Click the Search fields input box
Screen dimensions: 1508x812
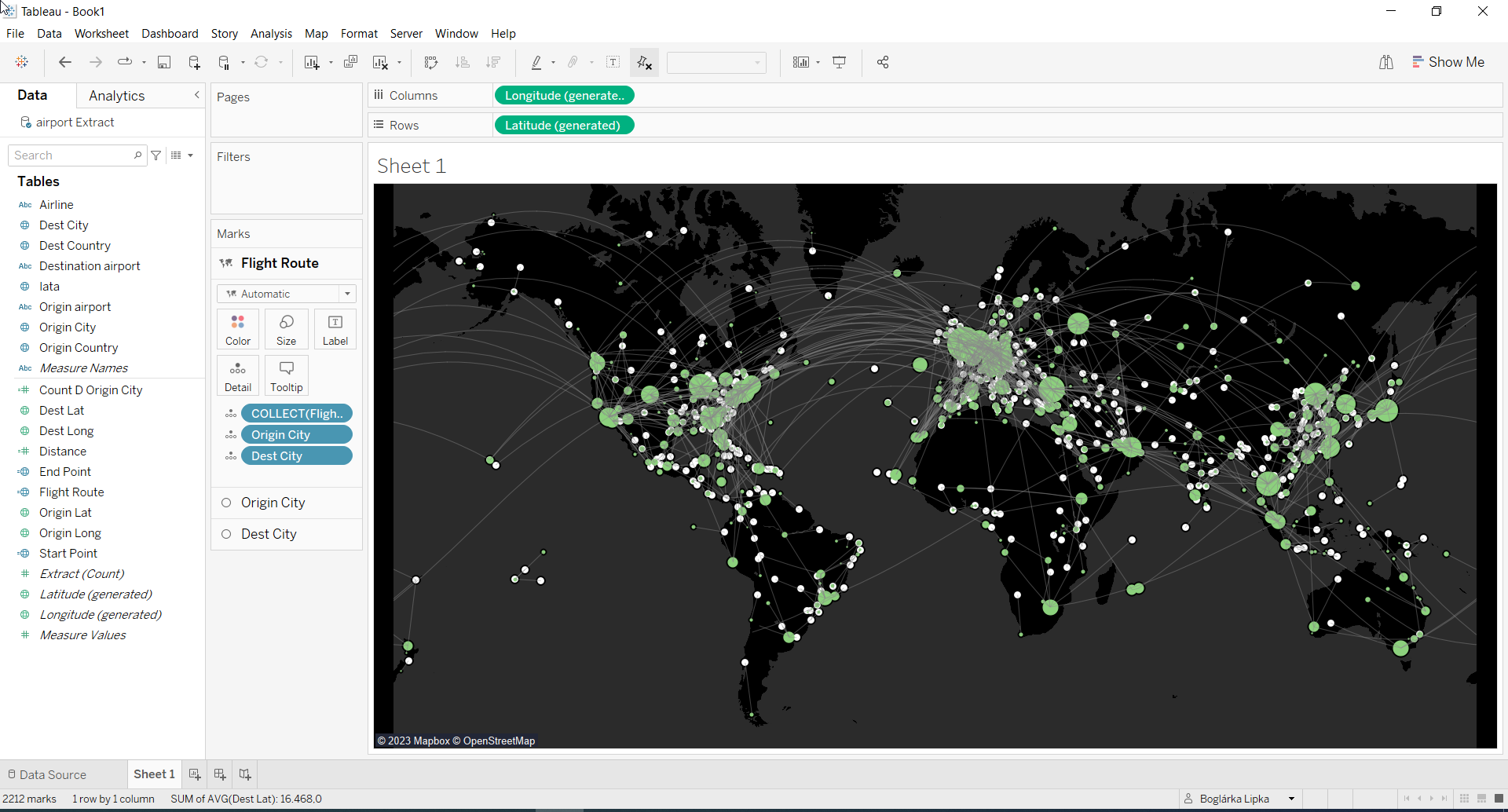(72, 155)
